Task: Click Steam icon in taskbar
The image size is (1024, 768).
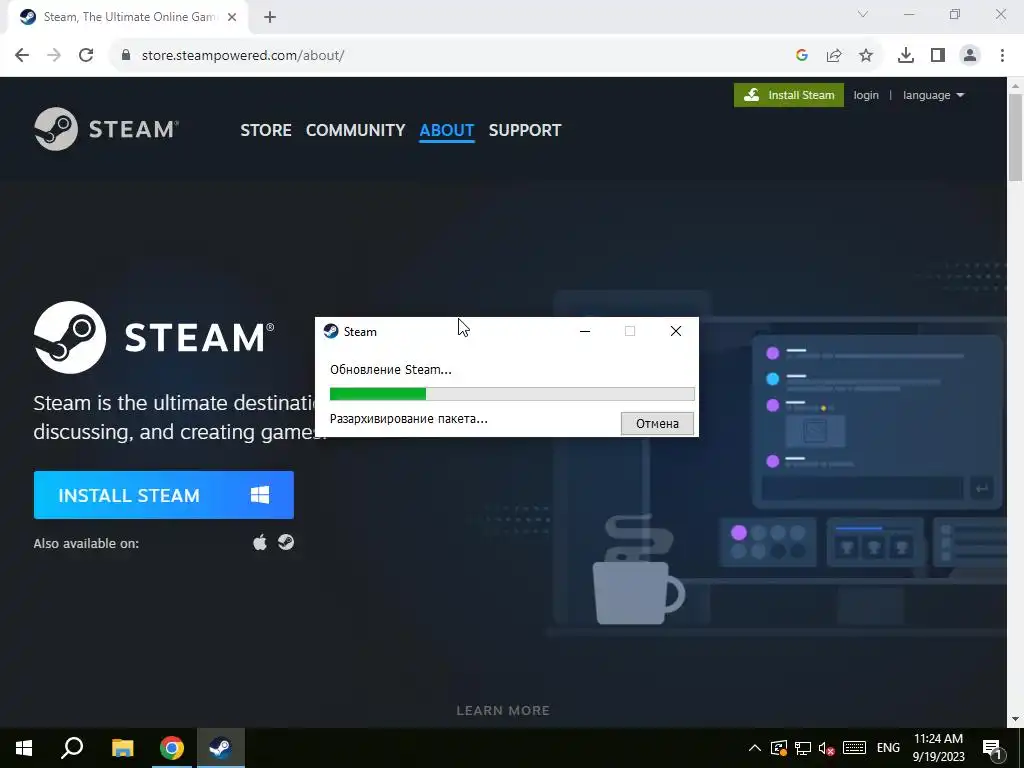Action: [221, 748]
